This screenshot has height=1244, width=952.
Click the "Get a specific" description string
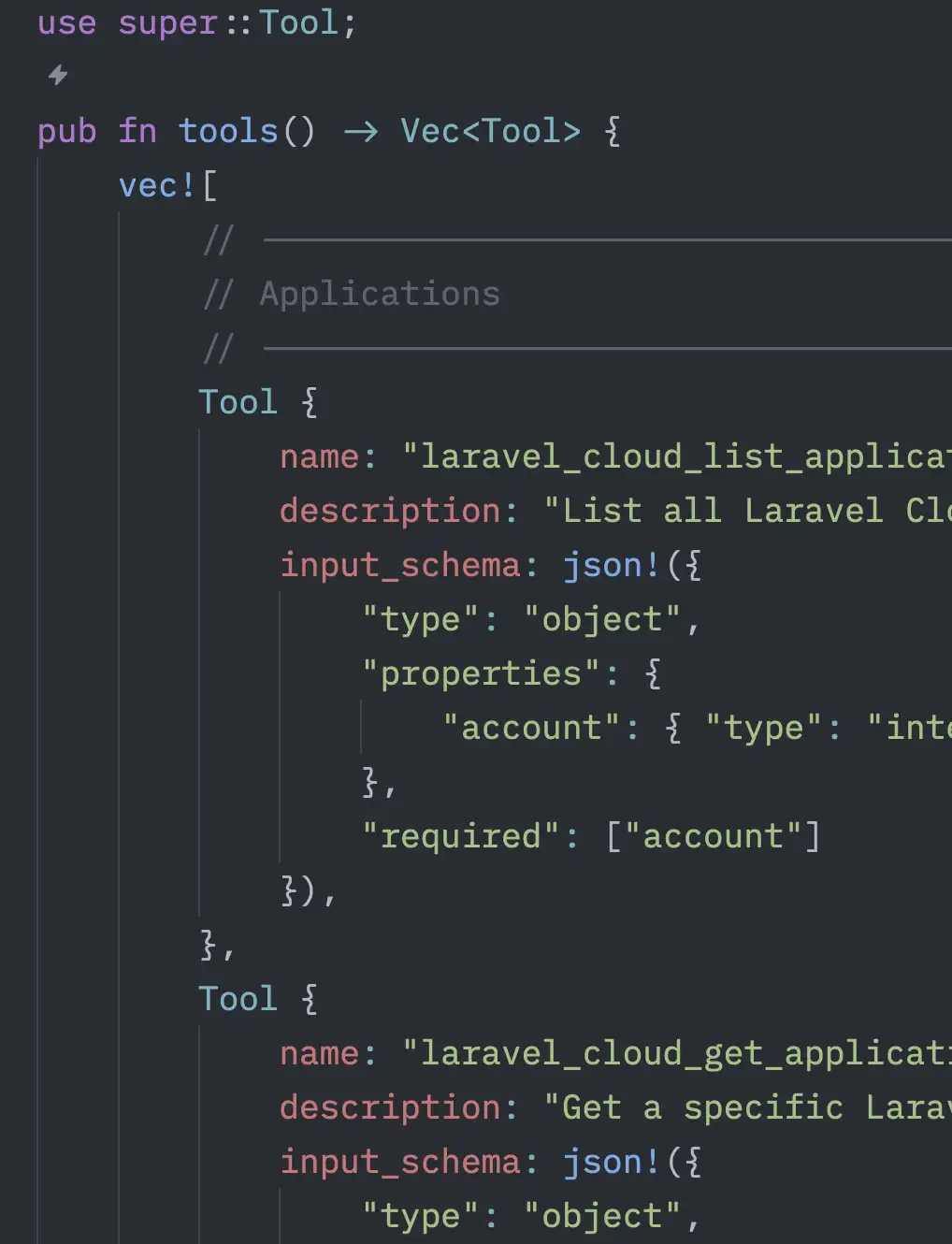coord(747,1107)
